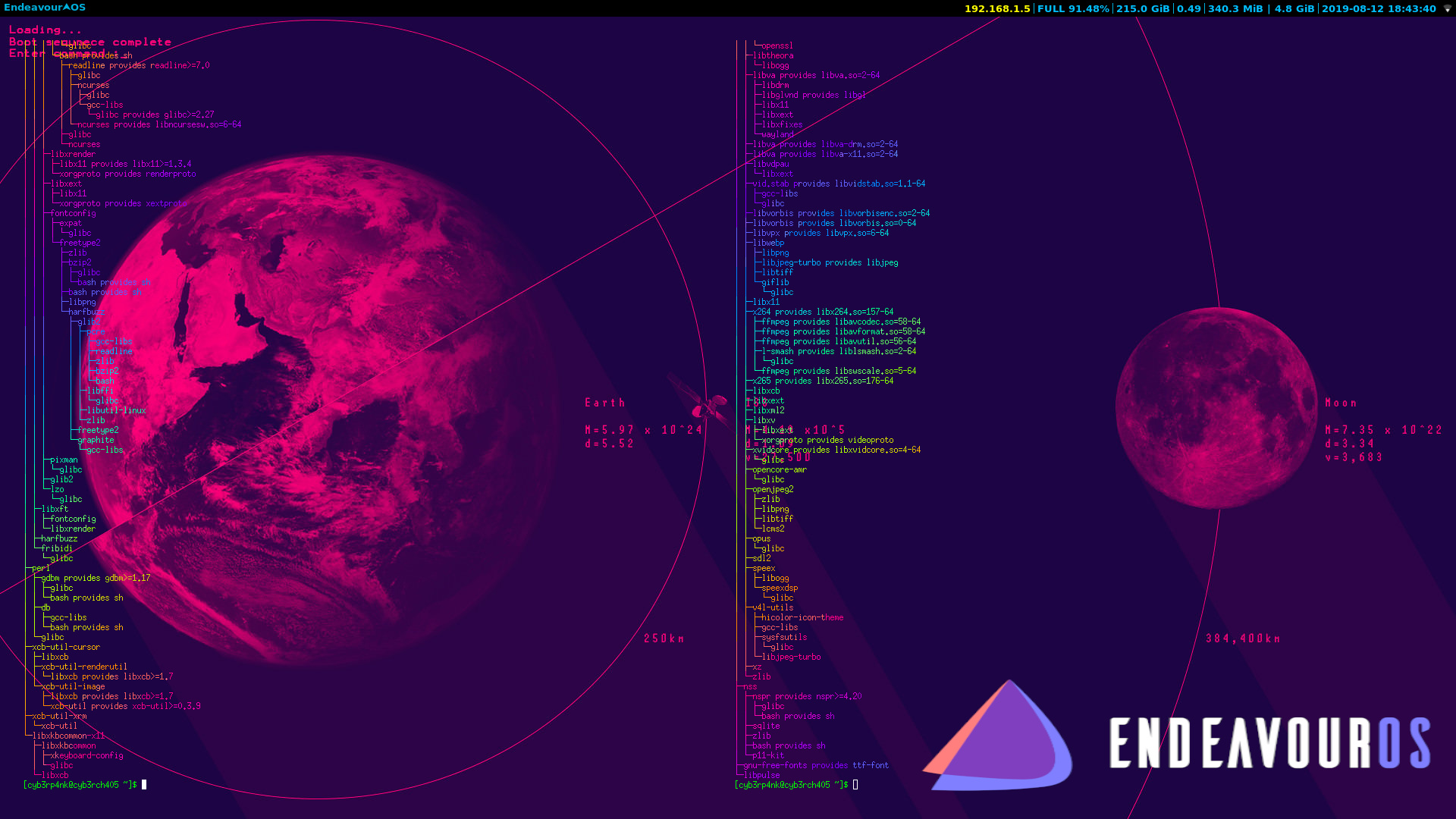Click 'graphite' entry in left terminal

point(96,440)
